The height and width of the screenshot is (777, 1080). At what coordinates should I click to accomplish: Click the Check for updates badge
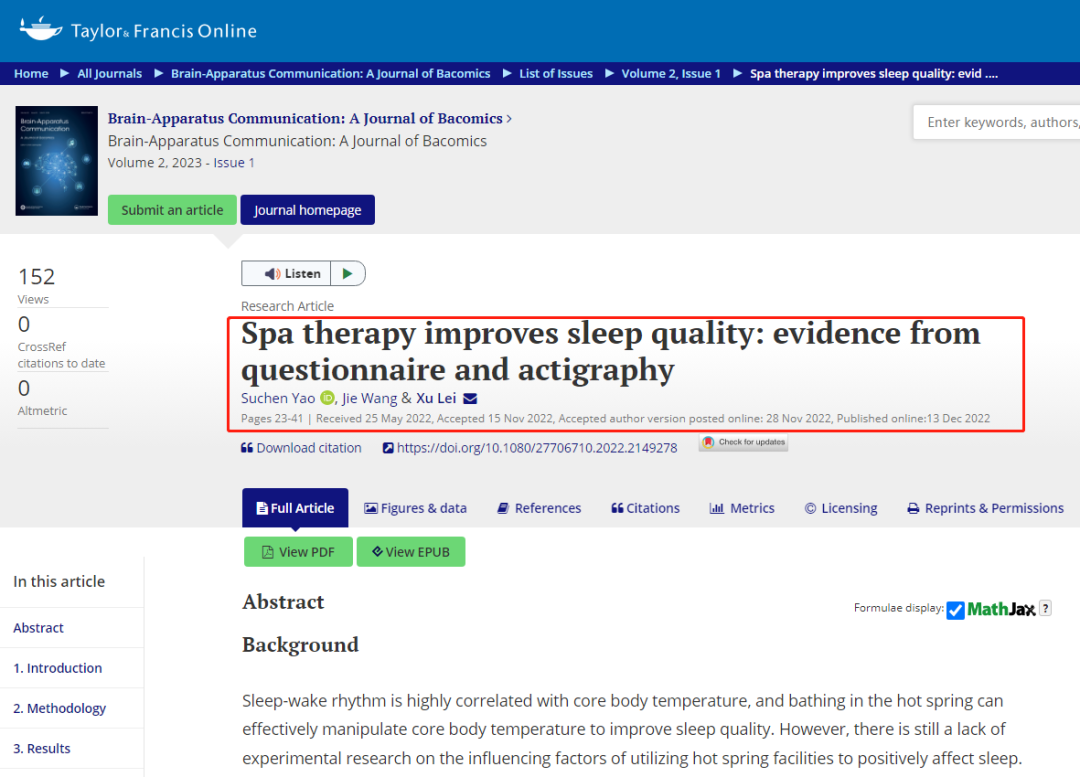click(x=743, y=442)
